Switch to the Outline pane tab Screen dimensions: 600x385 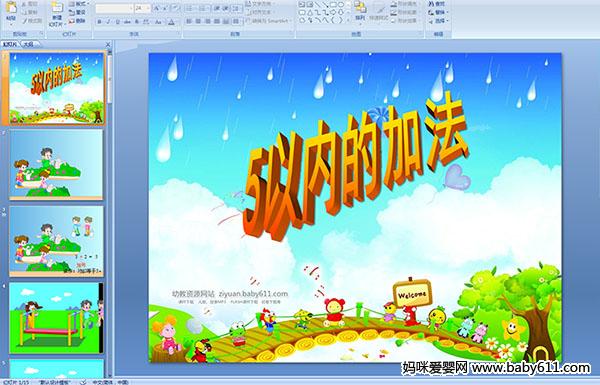29,44
